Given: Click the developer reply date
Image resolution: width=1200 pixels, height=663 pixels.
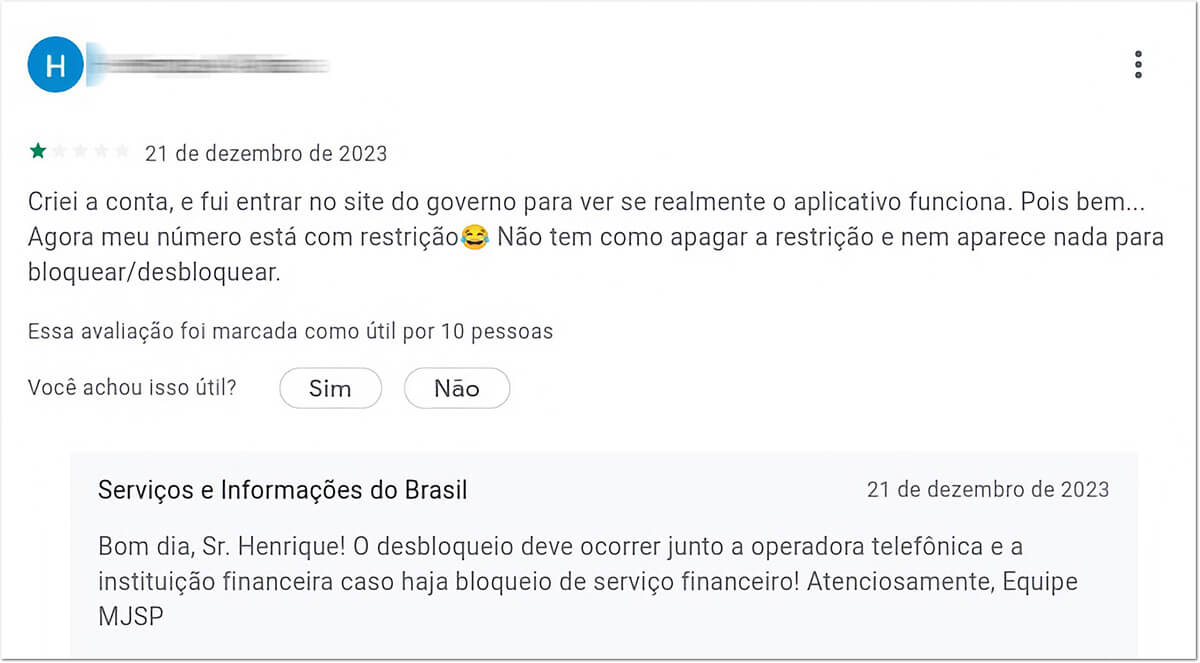Looking at the screenshot, I should coord(988,490).
